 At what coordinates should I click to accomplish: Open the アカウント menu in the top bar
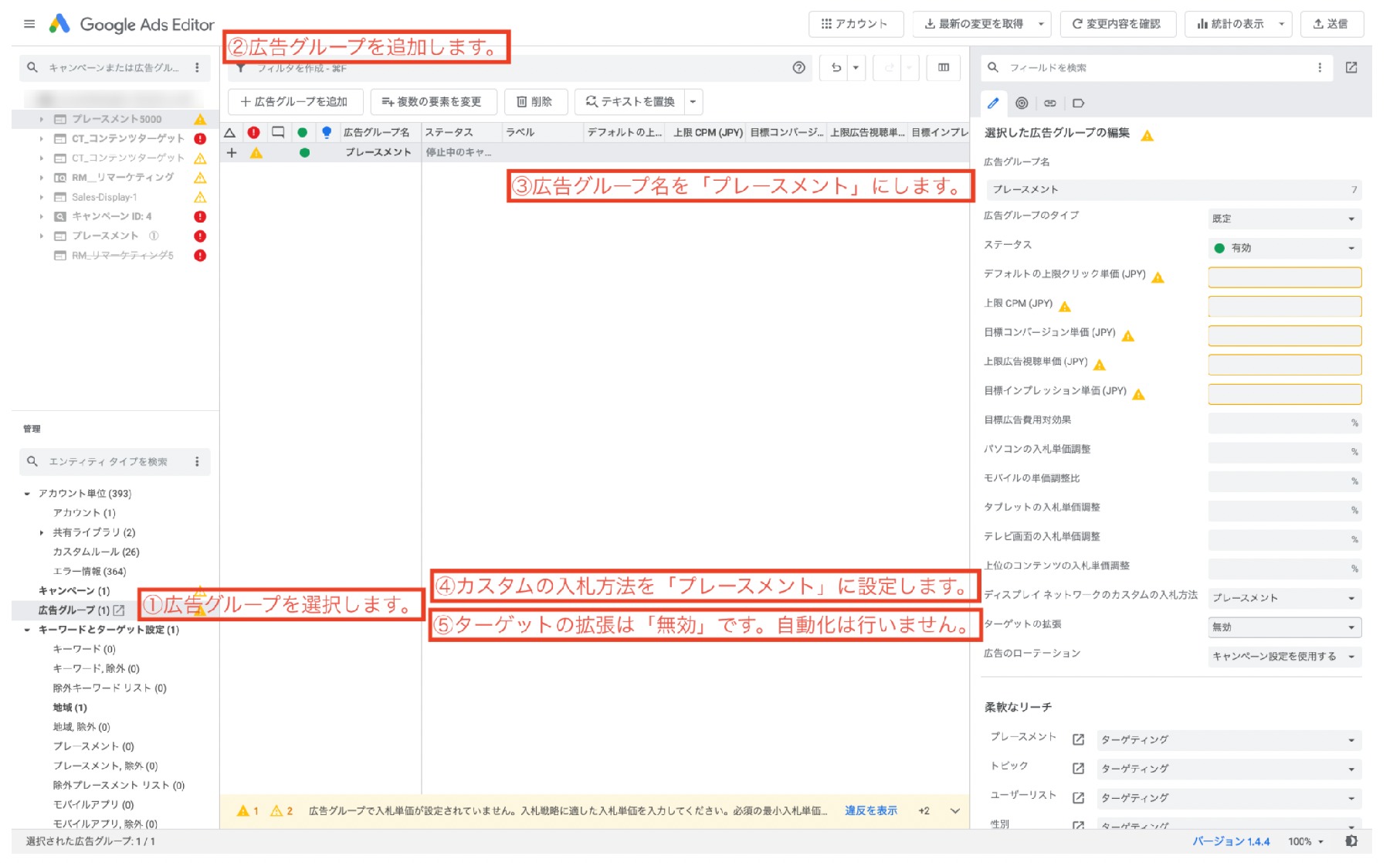[x=856, y=23]
